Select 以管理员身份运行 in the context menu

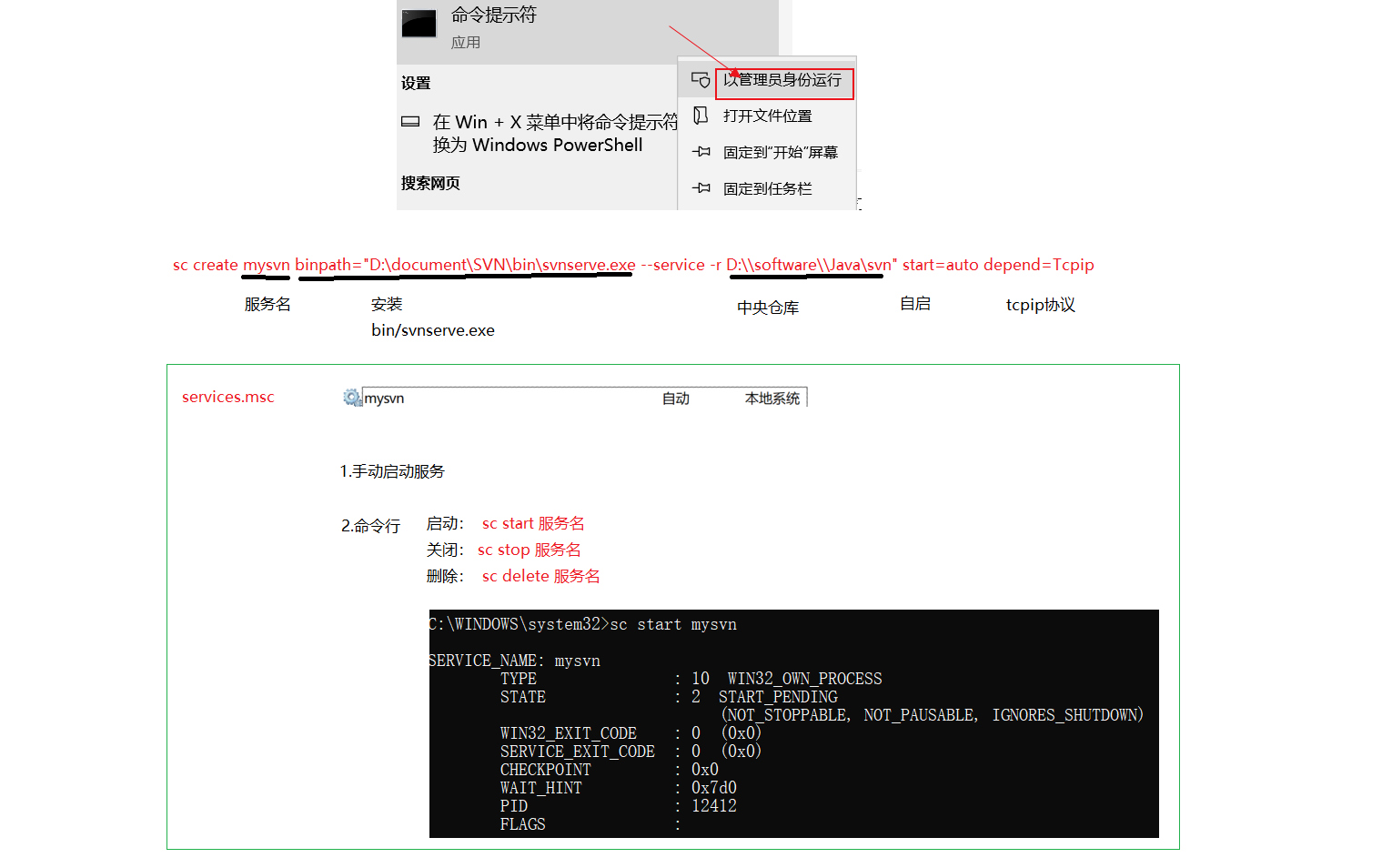pos(782,80)
